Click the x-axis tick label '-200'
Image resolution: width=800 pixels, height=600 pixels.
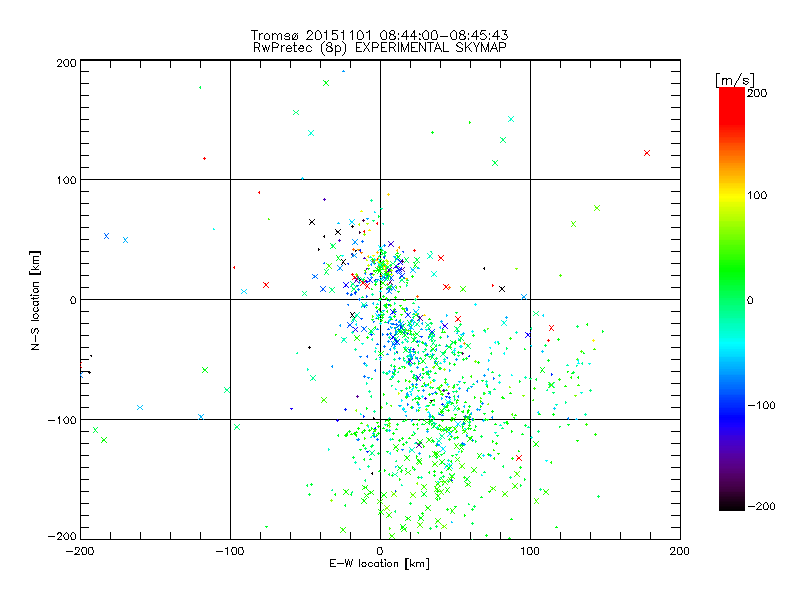pyautogui.click(x=80, y=551)
